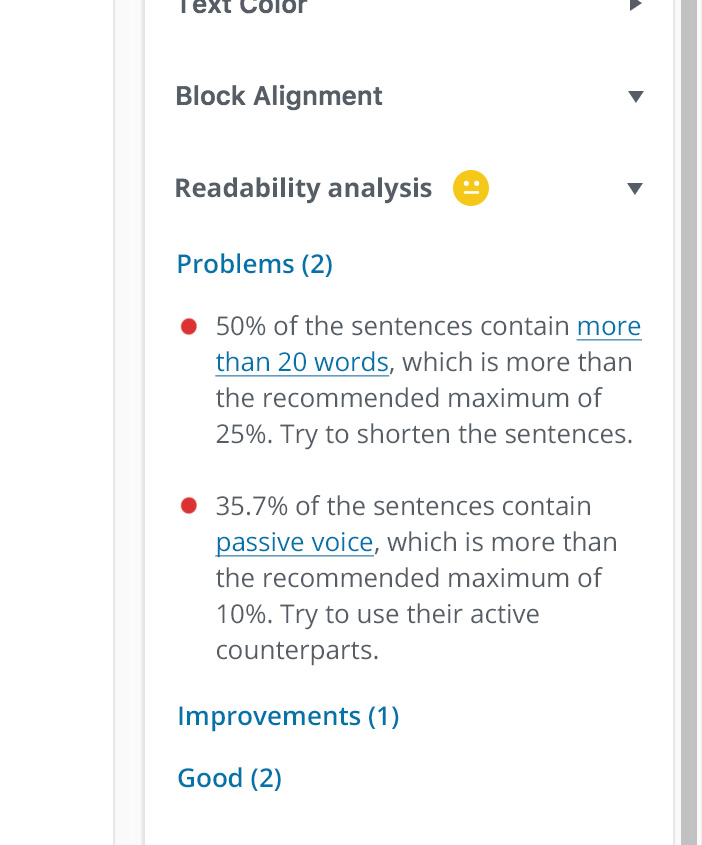Image resolution: width=702 pixels, height=845 pixels.
Task: Expand the Good (2) section
Action: (229, 778)
